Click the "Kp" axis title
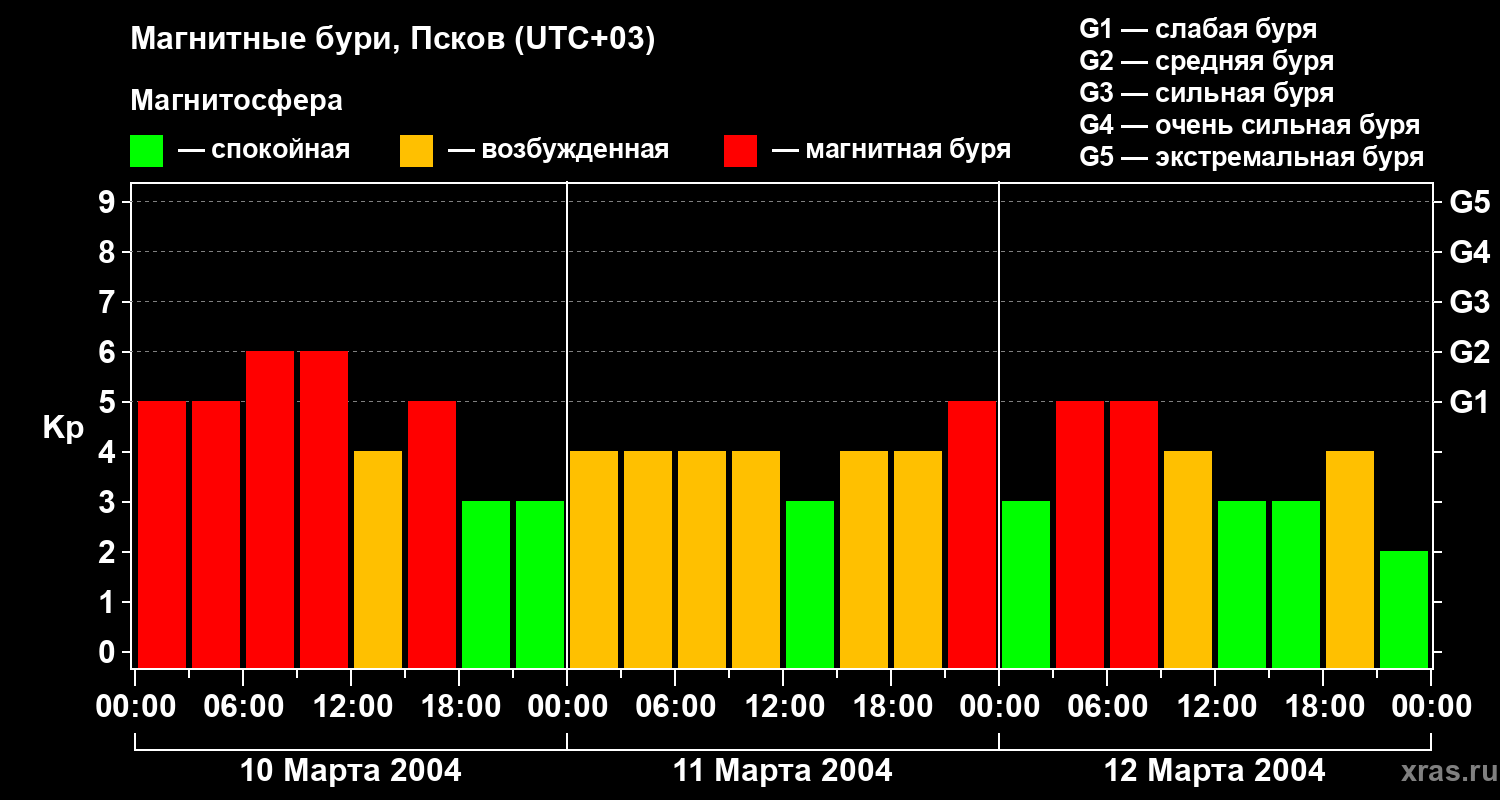The height and width of the screenshot is (800, 1500). (63, 427)
